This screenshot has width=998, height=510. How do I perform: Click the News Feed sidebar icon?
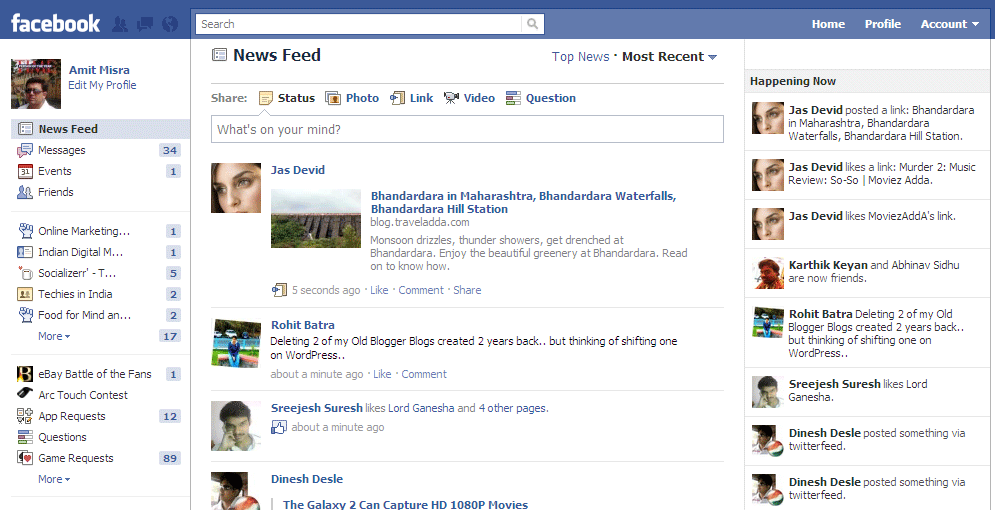[x=25, y=129]
